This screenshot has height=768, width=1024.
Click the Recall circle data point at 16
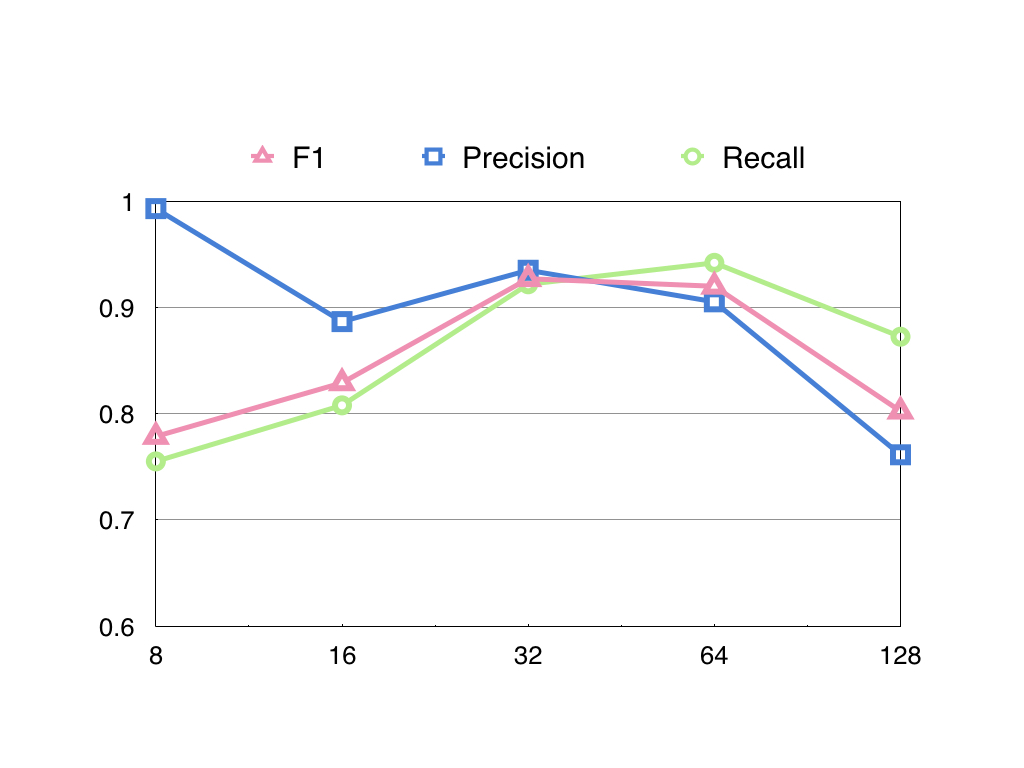pyautogui.click(x=342, y=405)
